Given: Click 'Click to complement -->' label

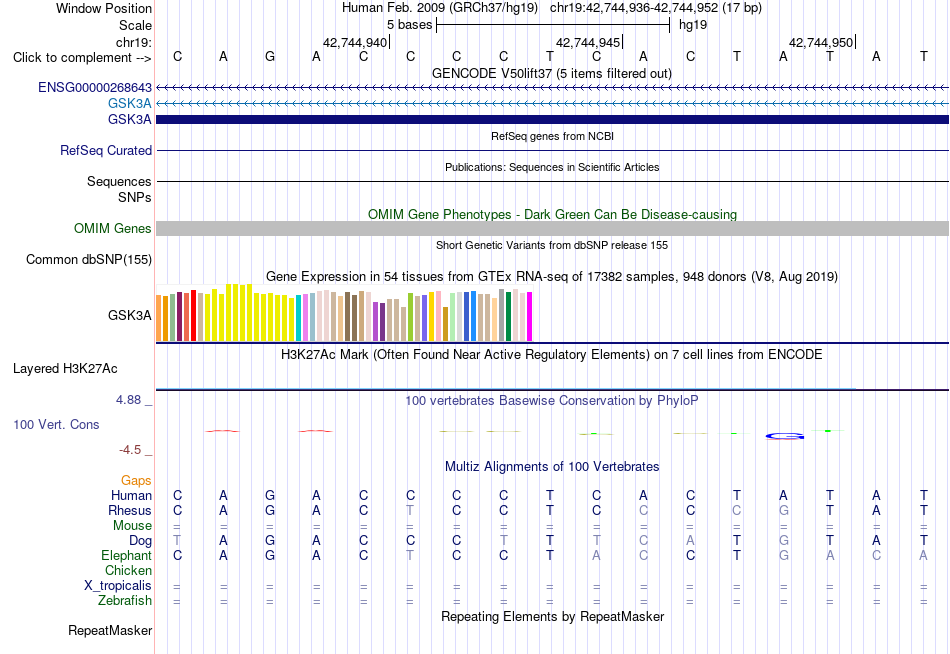Looking at the screenshot, I should (82, 58).
